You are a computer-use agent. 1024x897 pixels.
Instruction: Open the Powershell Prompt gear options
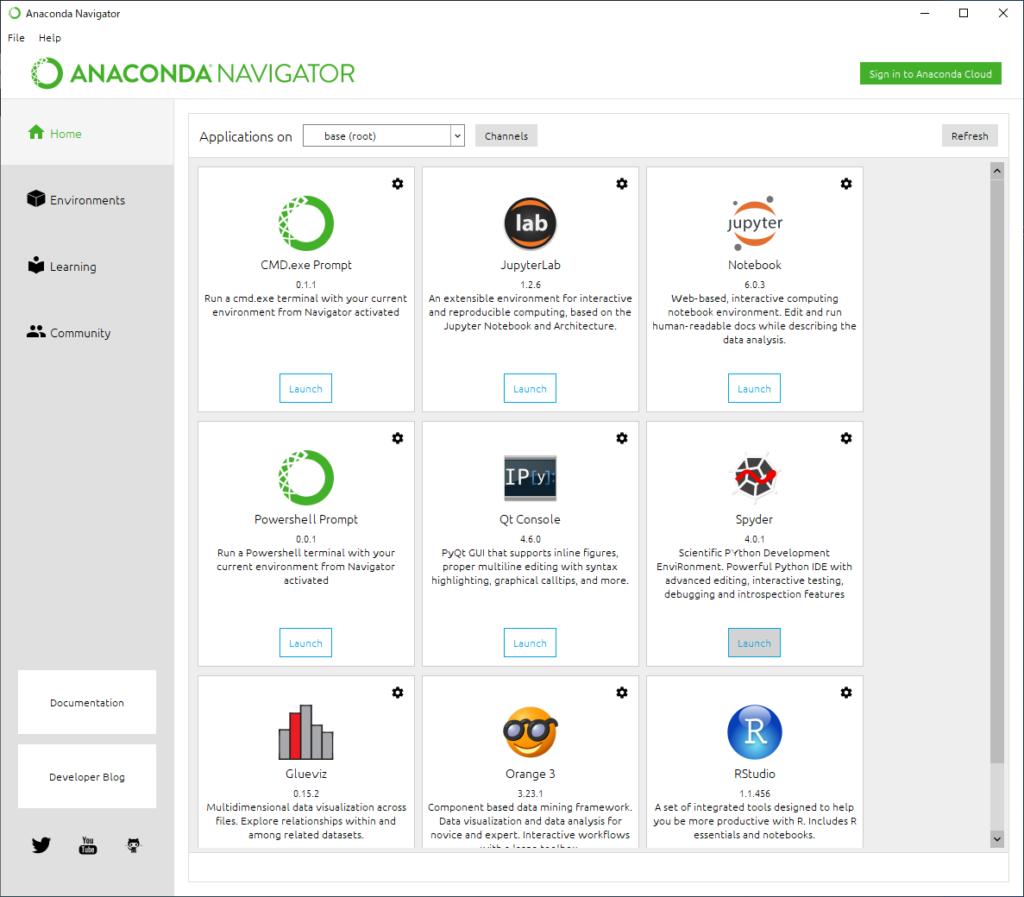397,438
